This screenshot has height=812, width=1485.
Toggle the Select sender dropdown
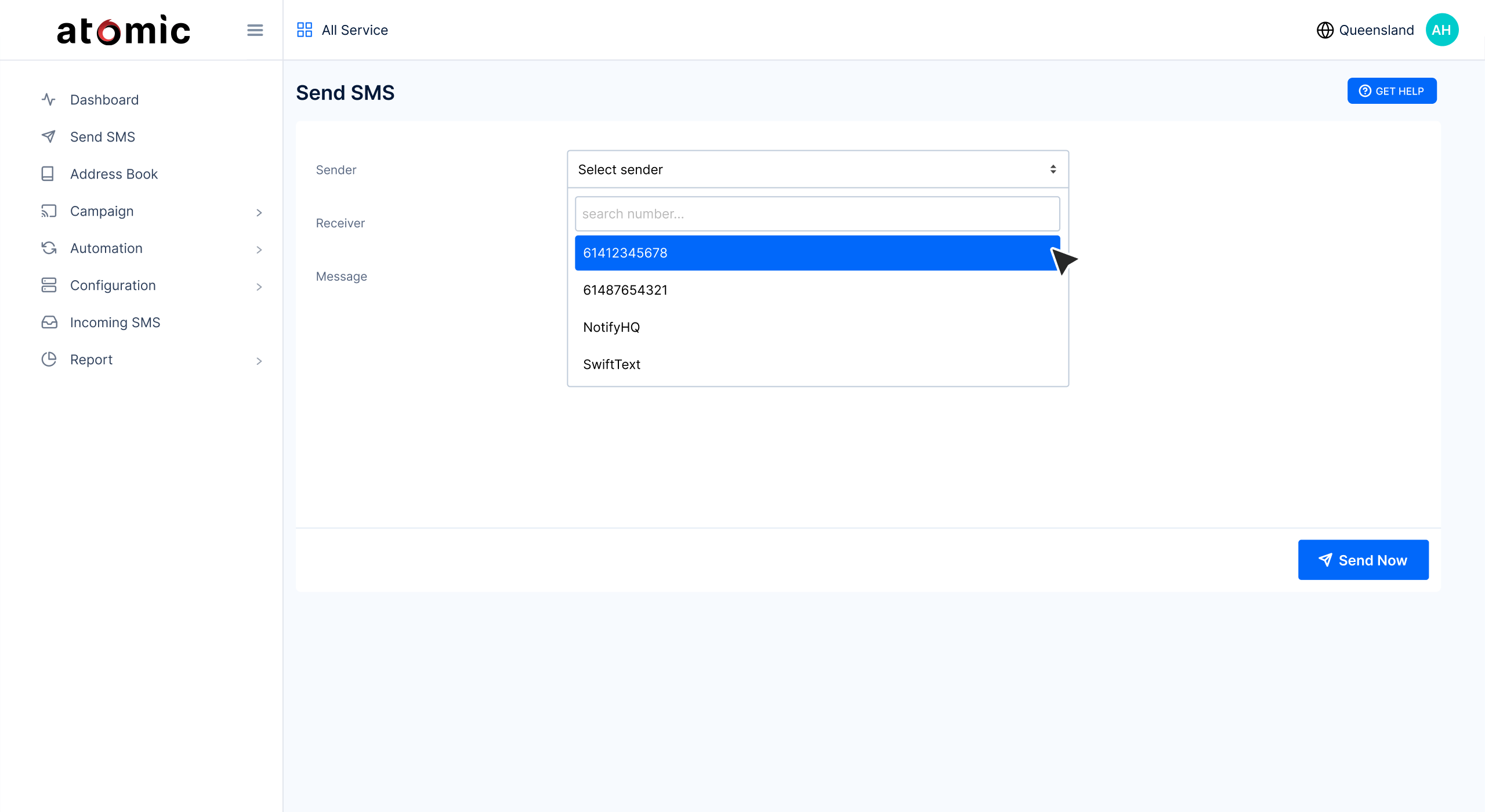click(x=817, y=169)
